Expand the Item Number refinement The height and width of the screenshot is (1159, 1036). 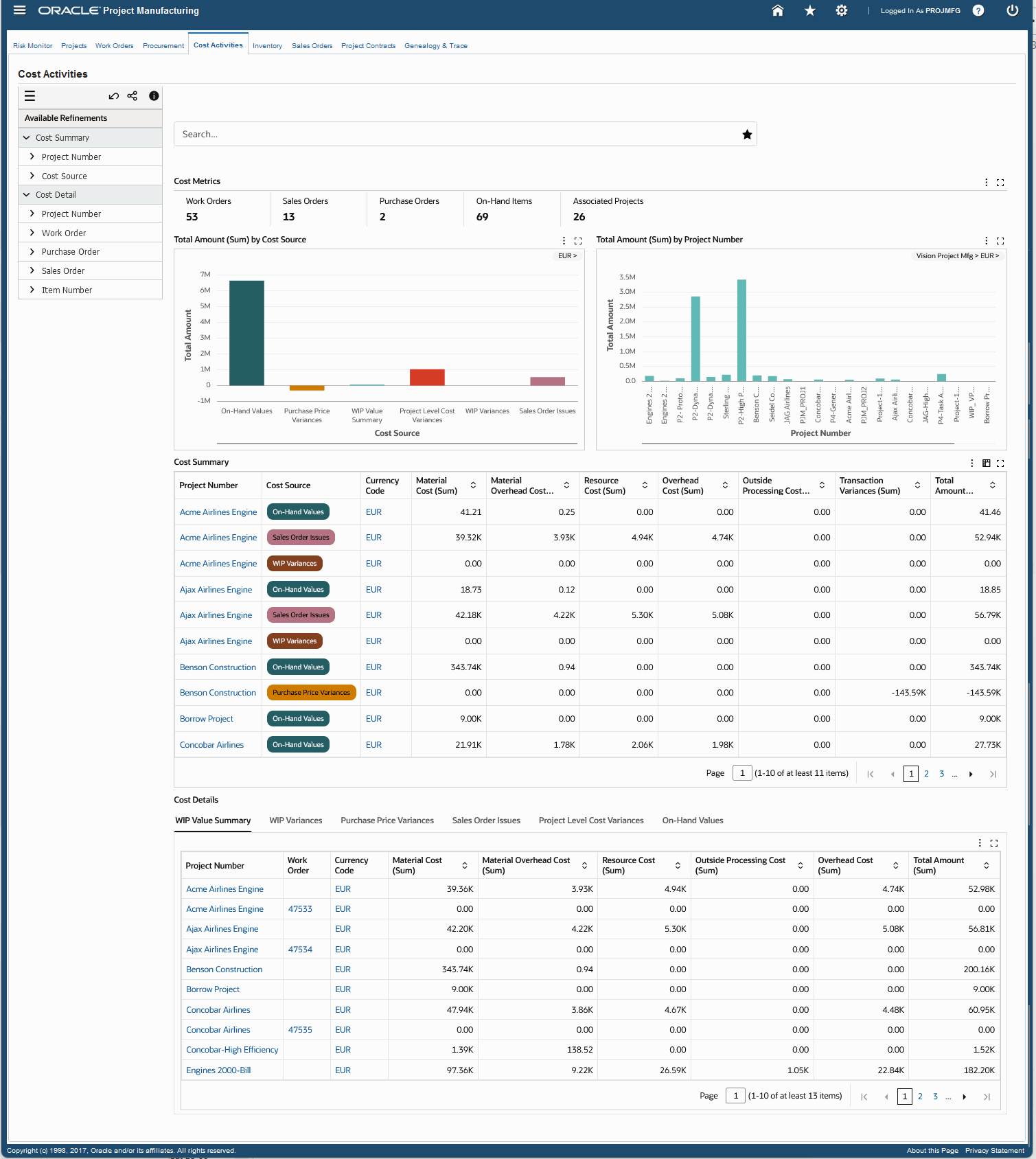coord(32,290)
